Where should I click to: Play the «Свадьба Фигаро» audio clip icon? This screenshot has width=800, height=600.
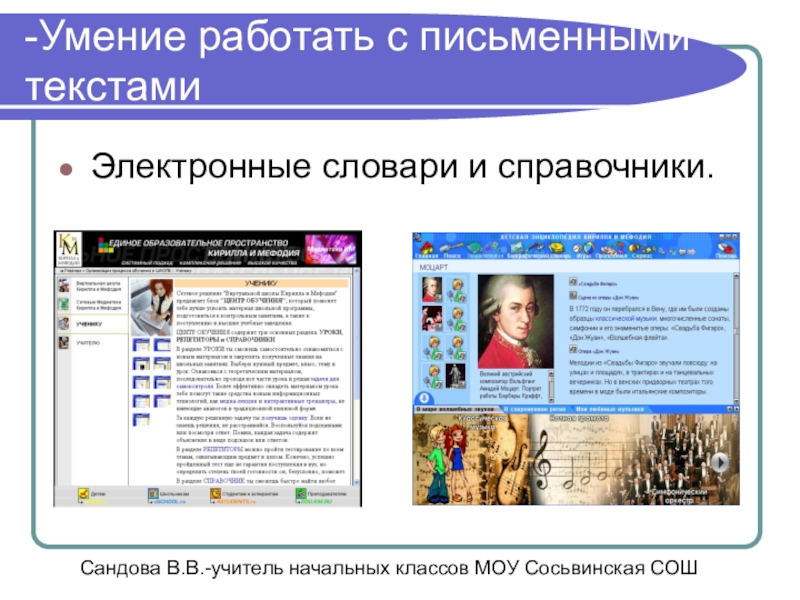[572, 283]
